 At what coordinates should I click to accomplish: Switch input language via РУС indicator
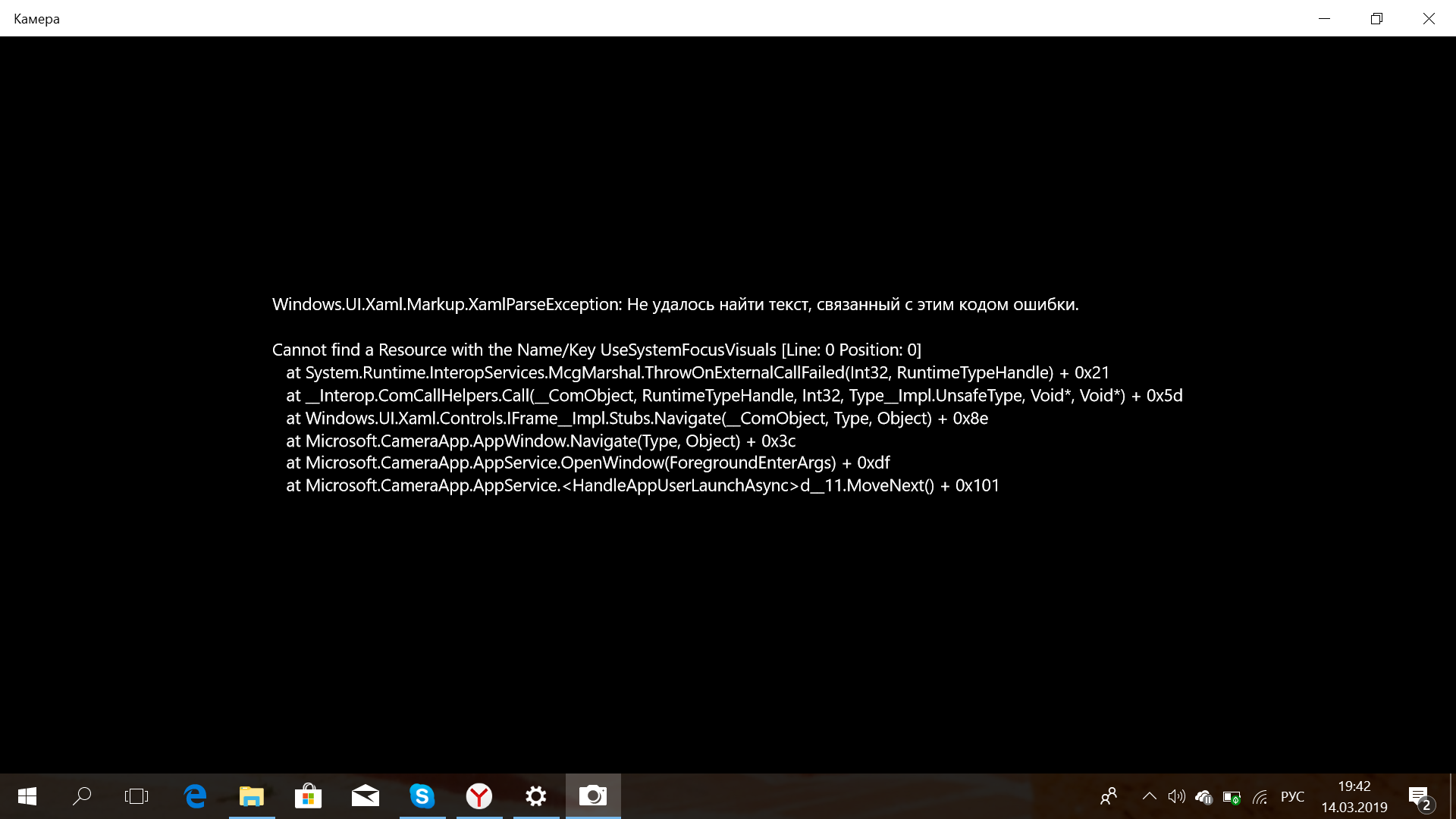click(1292, 796)
